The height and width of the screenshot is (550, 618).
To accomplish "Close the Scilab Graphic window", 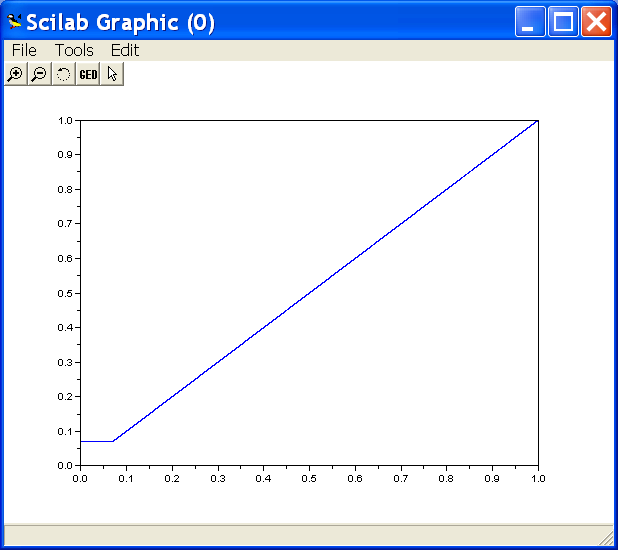I will coord(596,22).
